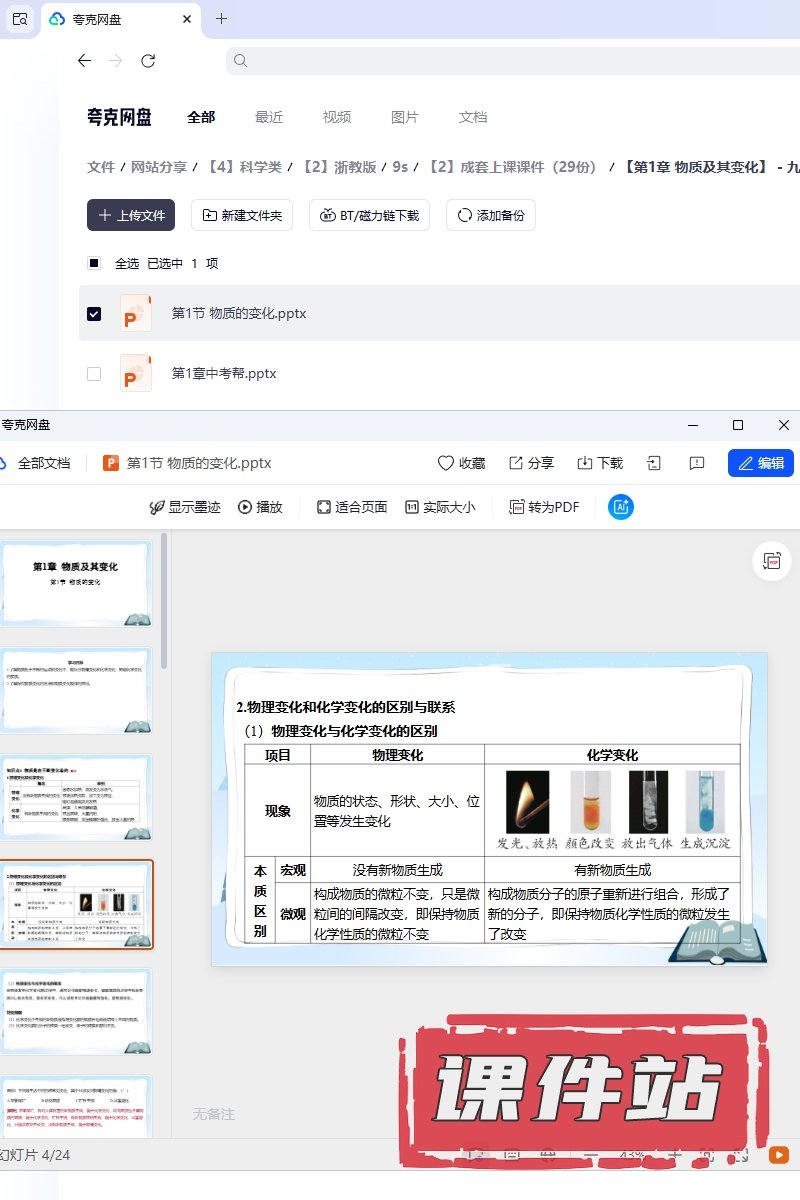Click the 上传文件 upload button

131,215
